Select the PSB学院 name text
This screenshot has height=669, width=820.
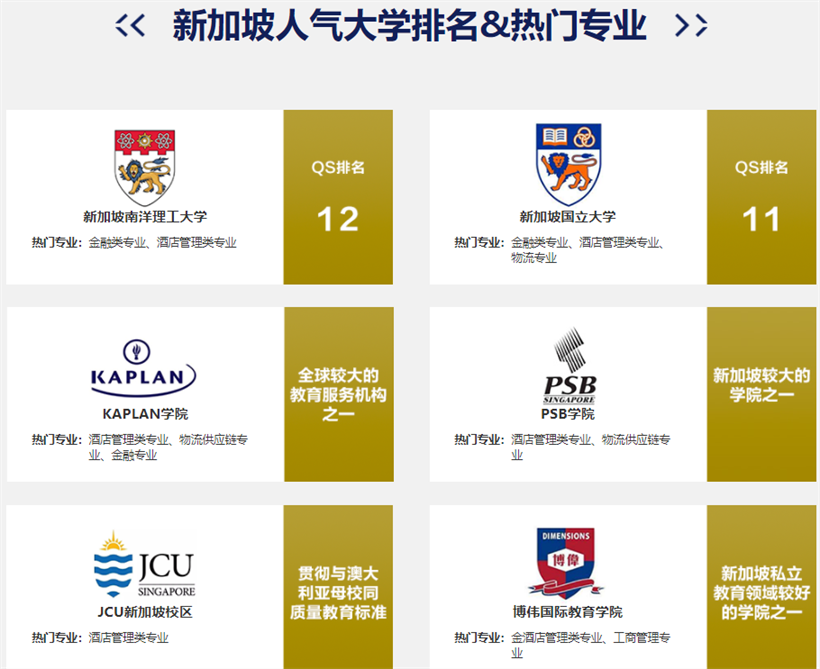click(568, 414)
